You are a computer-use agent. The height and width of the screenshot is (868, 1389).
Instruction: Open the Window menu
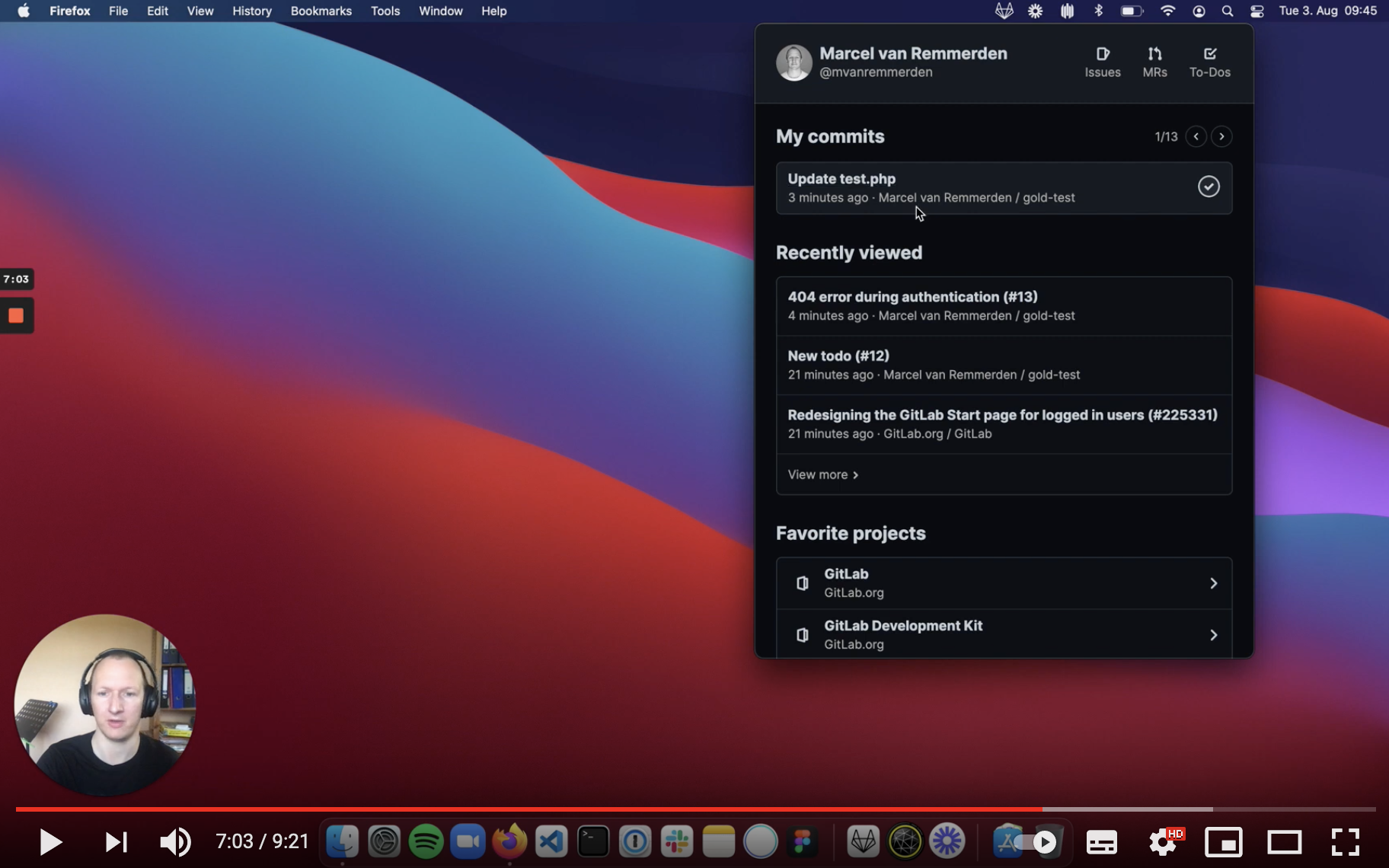tap(441, 11)
